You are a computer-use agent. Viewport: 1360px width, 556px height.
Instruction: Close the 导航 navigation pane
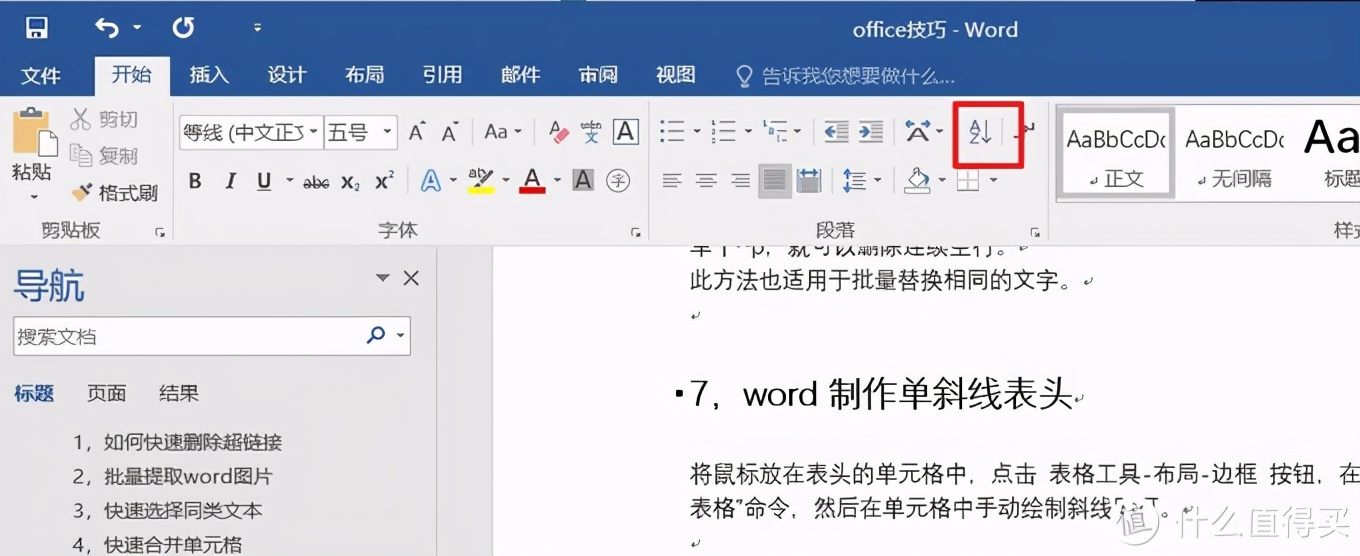[x=411, y=279]
